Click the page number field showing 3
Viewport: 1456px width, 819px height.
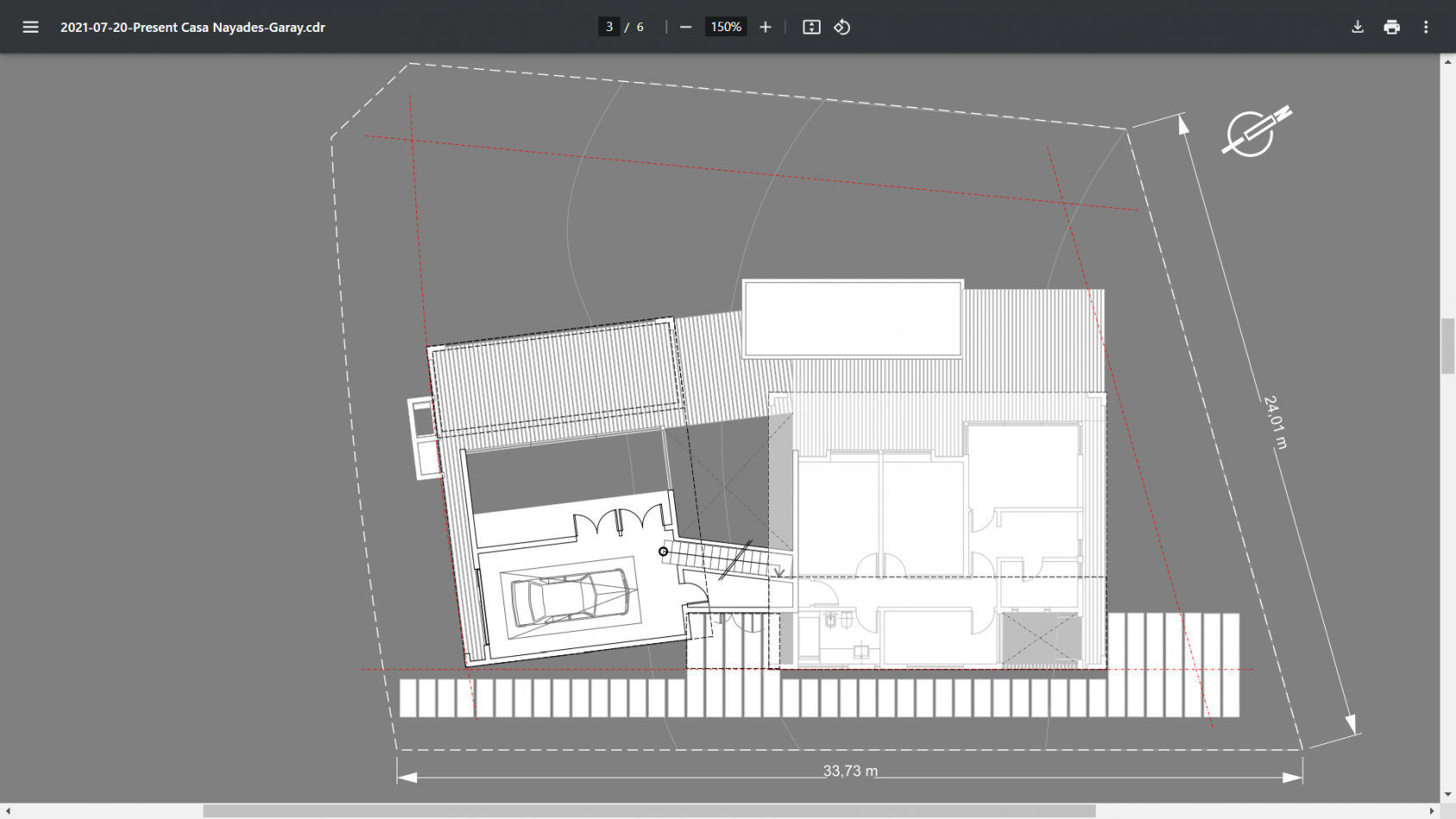609,27
